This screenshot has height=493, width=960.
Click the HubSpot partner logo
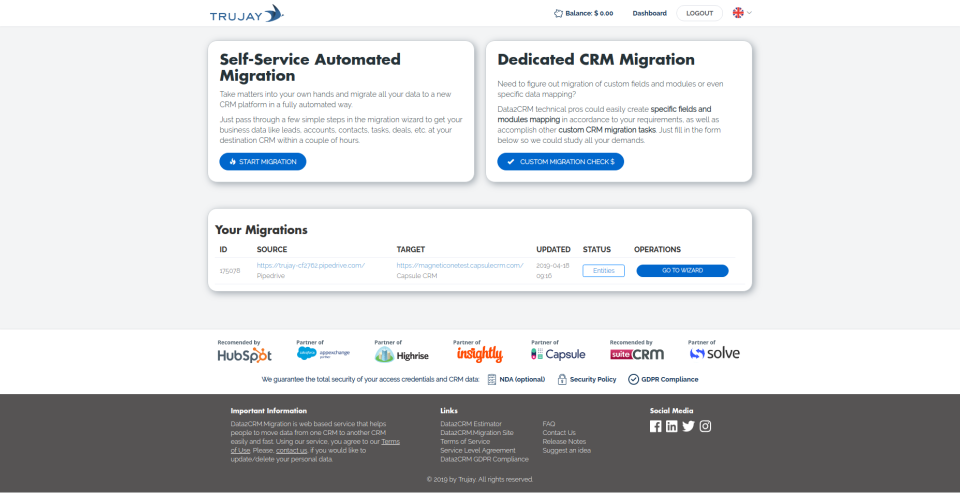tap(244, 355)
